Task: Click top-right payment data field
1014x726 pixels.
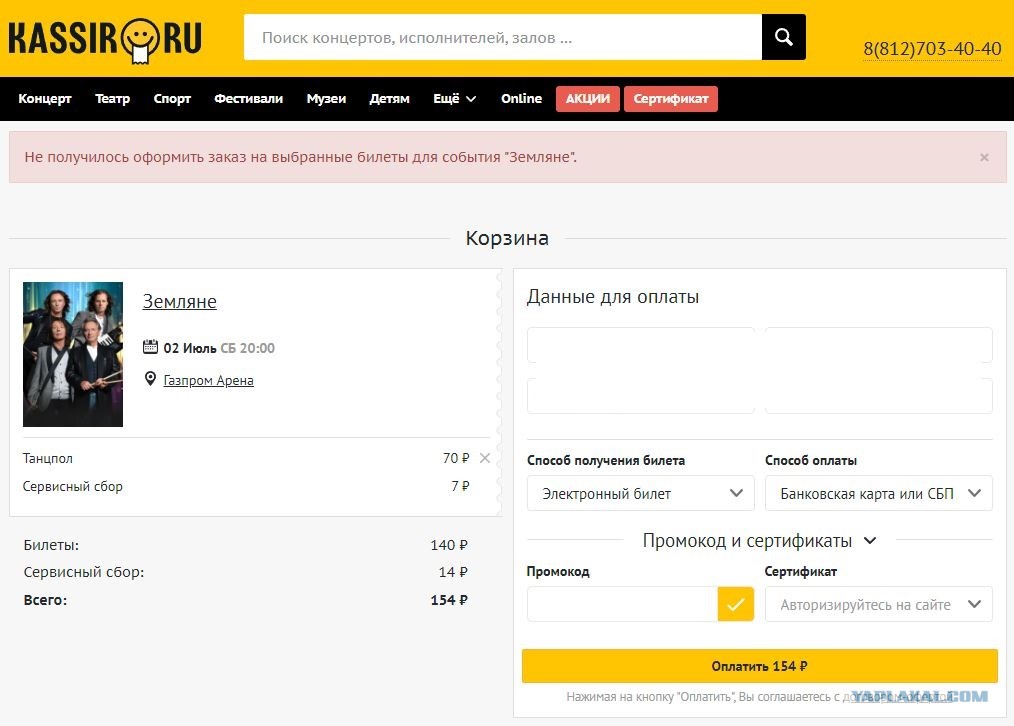Action: pyautogui.click(x=878, y=345)
